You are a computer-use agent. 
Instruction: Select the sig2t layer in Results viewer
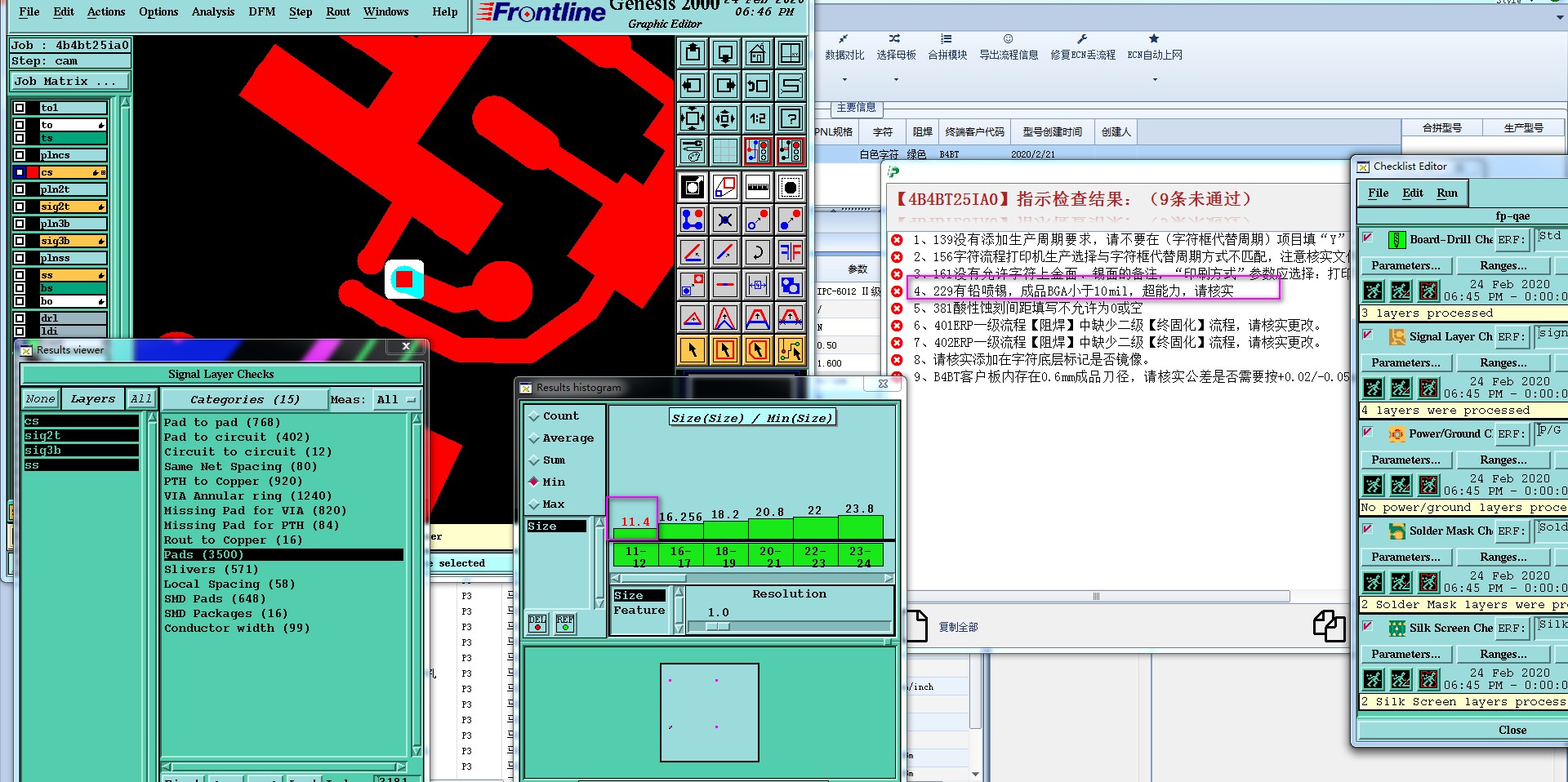tap(82, 435)
